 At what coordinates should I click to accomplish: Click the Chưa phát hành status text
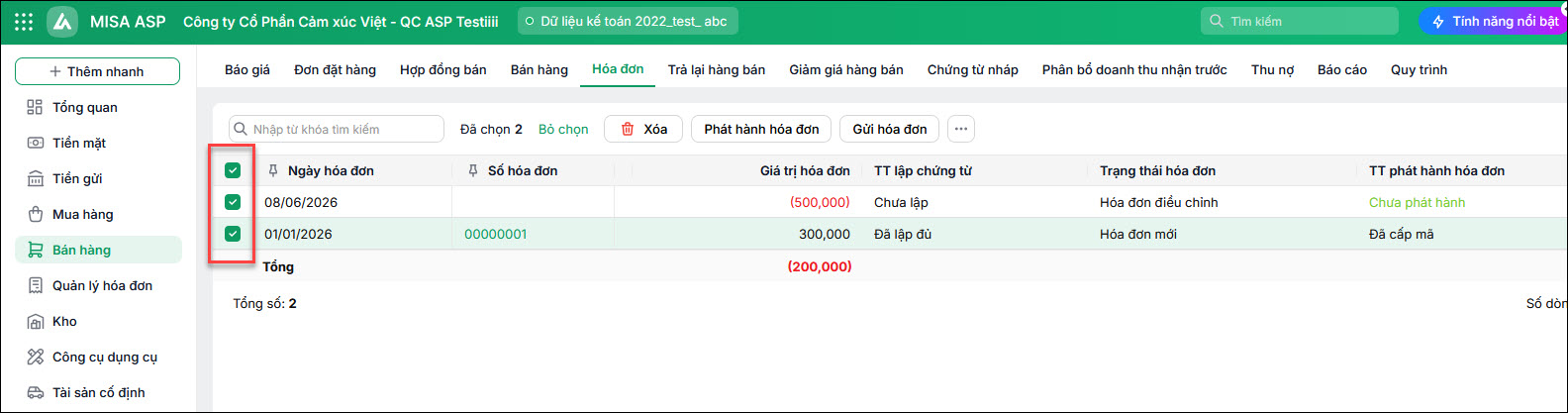click(1417, 202)
